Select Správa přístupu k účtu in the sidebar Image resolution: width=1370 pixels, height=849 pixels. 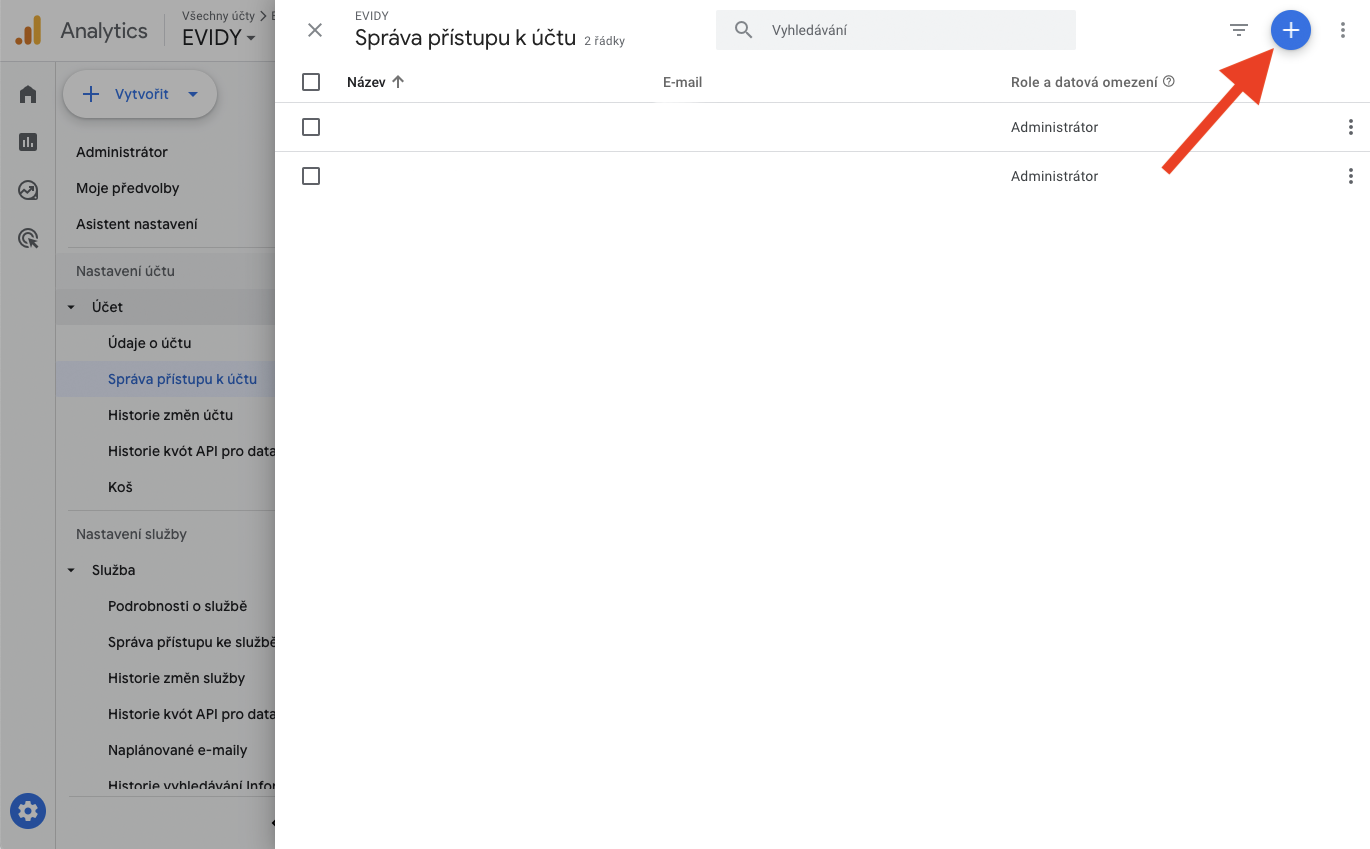tap(182, 379)
